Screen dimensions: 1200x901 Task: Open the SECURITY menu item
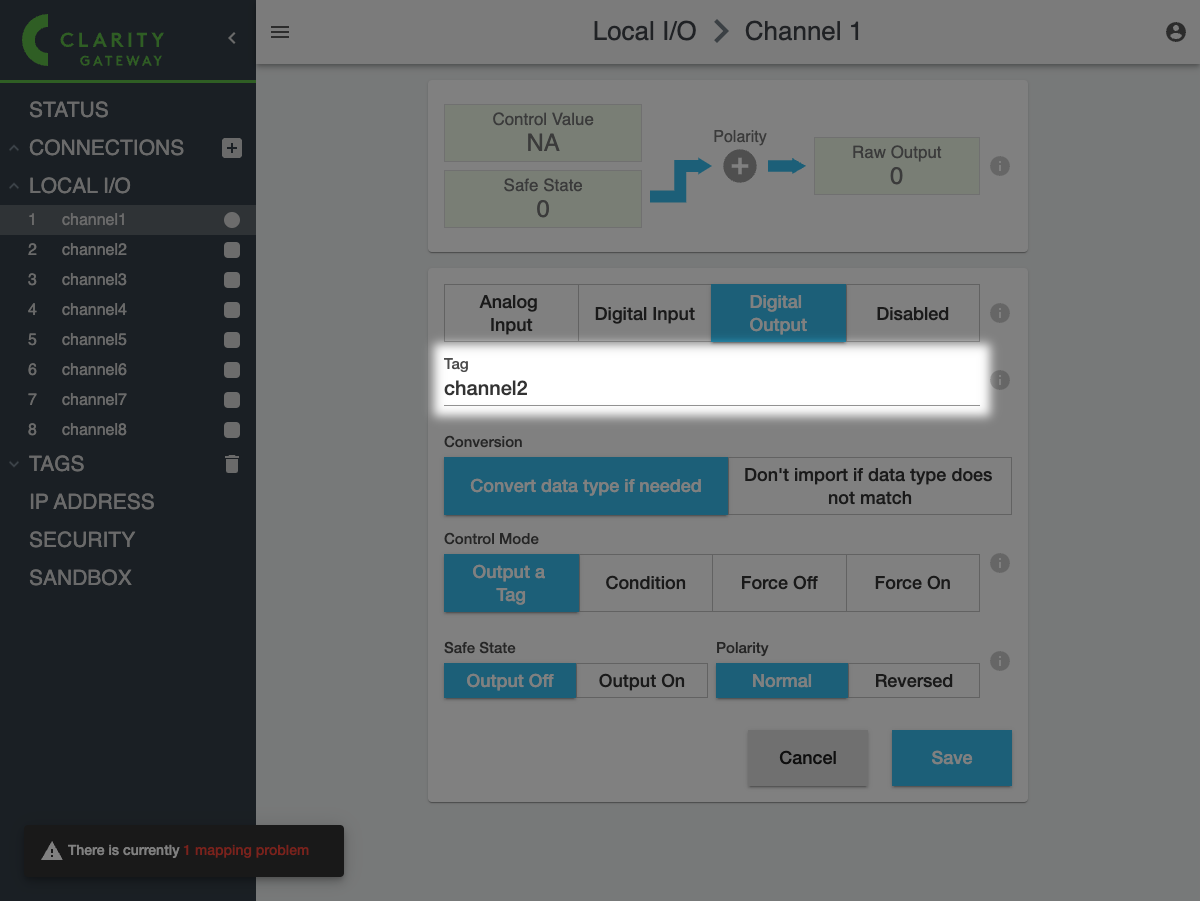pyautogui.click(x=82, y=540)
